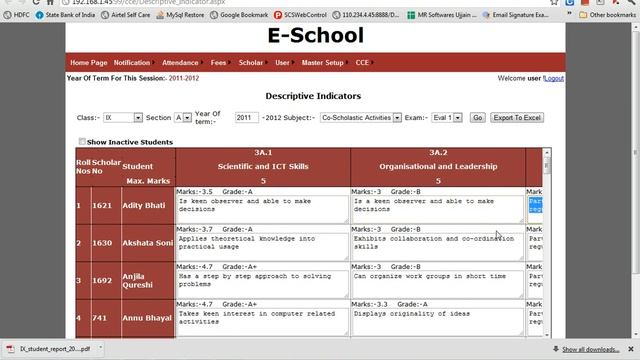Open SCSWebControl bookmark
Screen dimensions: 640x360
click(x=300, y=15)
